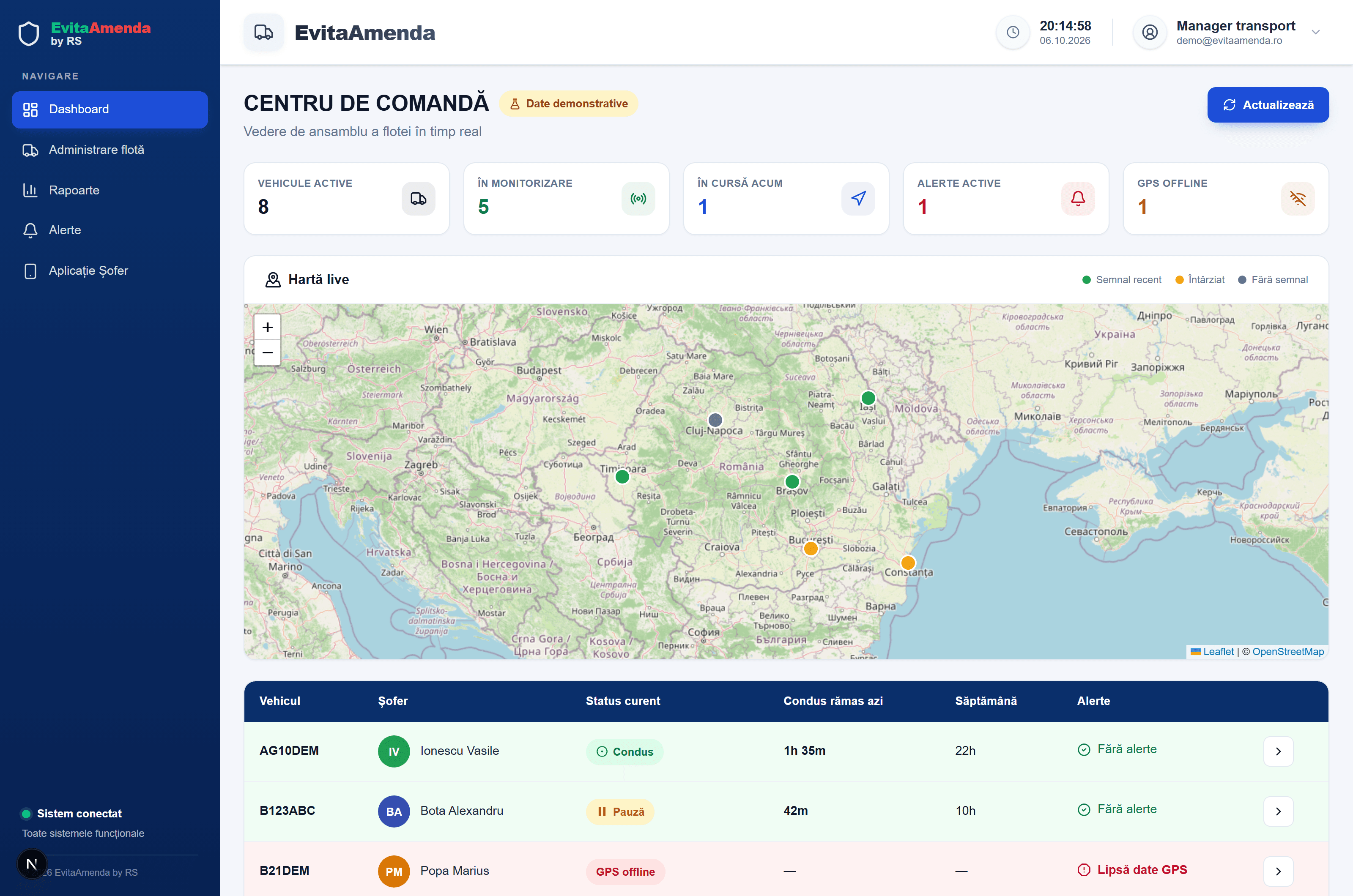Viewport: 1353px width, 896px height.
Task: Click the Status curent column header
Action: coord(622,701)
